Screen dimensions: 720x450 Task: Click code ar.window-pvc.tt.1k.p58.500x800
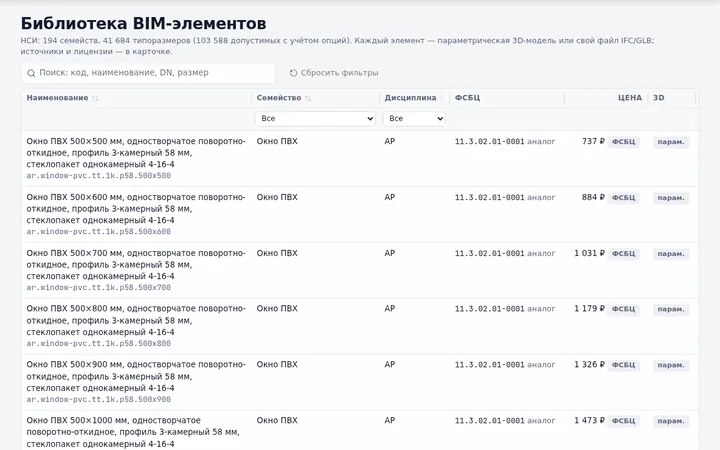click(98, 343)
